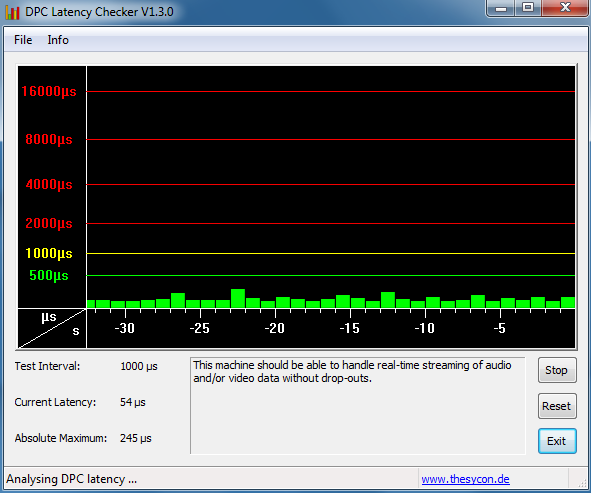Image resolution: width=591 pixels, height=493 pixels.
Task: Maximize the DPC Latency Checker window
Action: 528,8
